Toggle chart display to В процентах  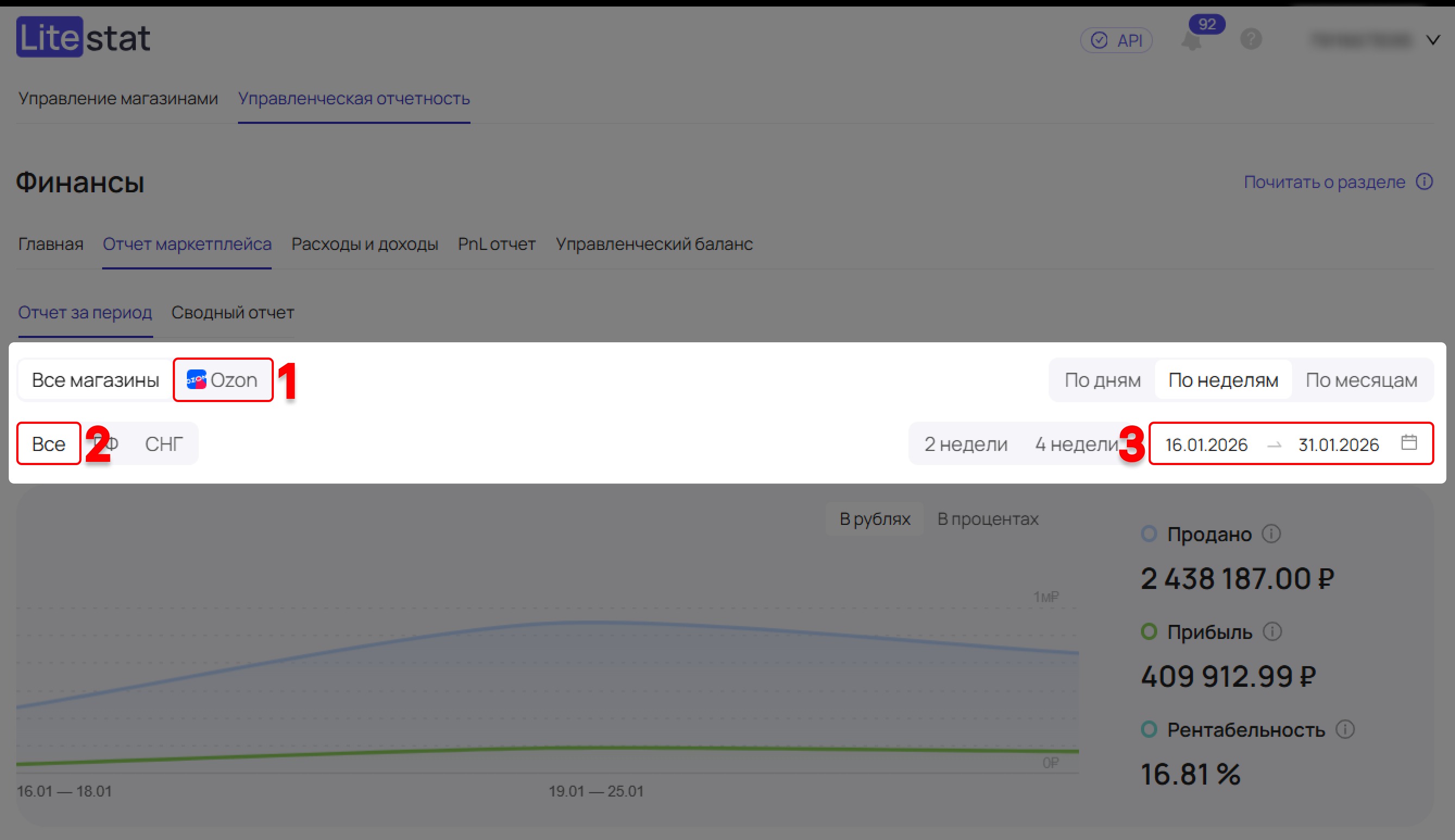pos(987,519)
